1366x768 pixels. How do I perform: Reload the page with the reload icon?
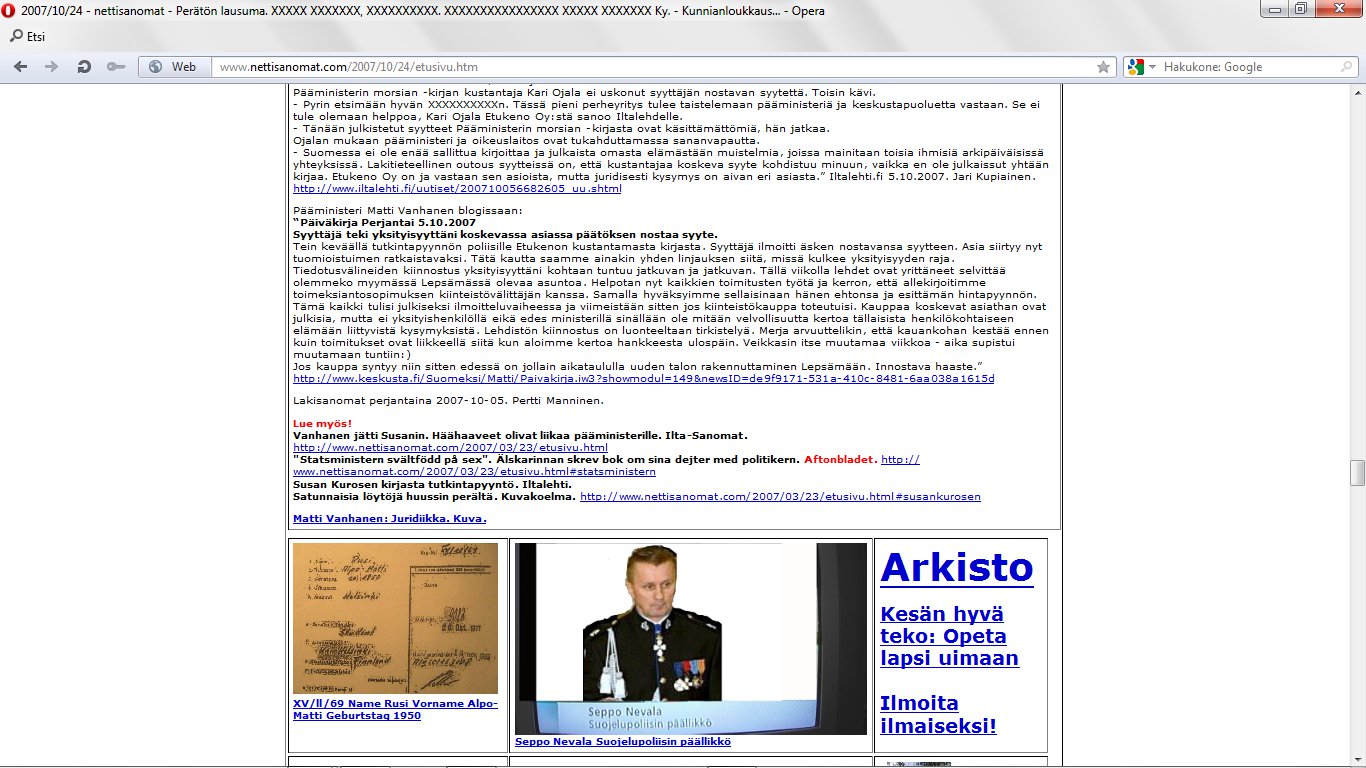84,67
